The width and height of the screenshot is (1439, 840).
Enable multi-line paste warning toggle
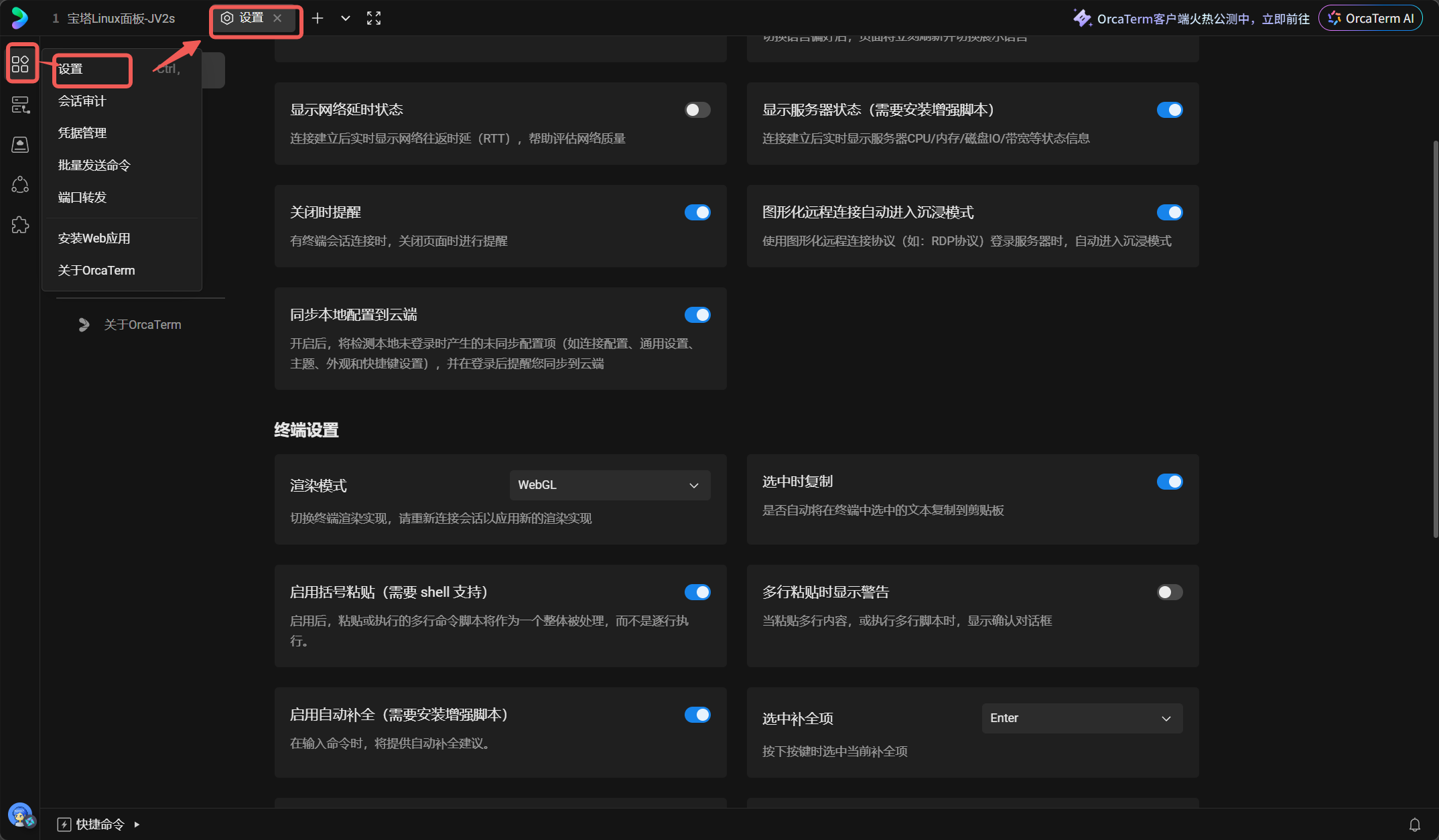[1170, 592]
